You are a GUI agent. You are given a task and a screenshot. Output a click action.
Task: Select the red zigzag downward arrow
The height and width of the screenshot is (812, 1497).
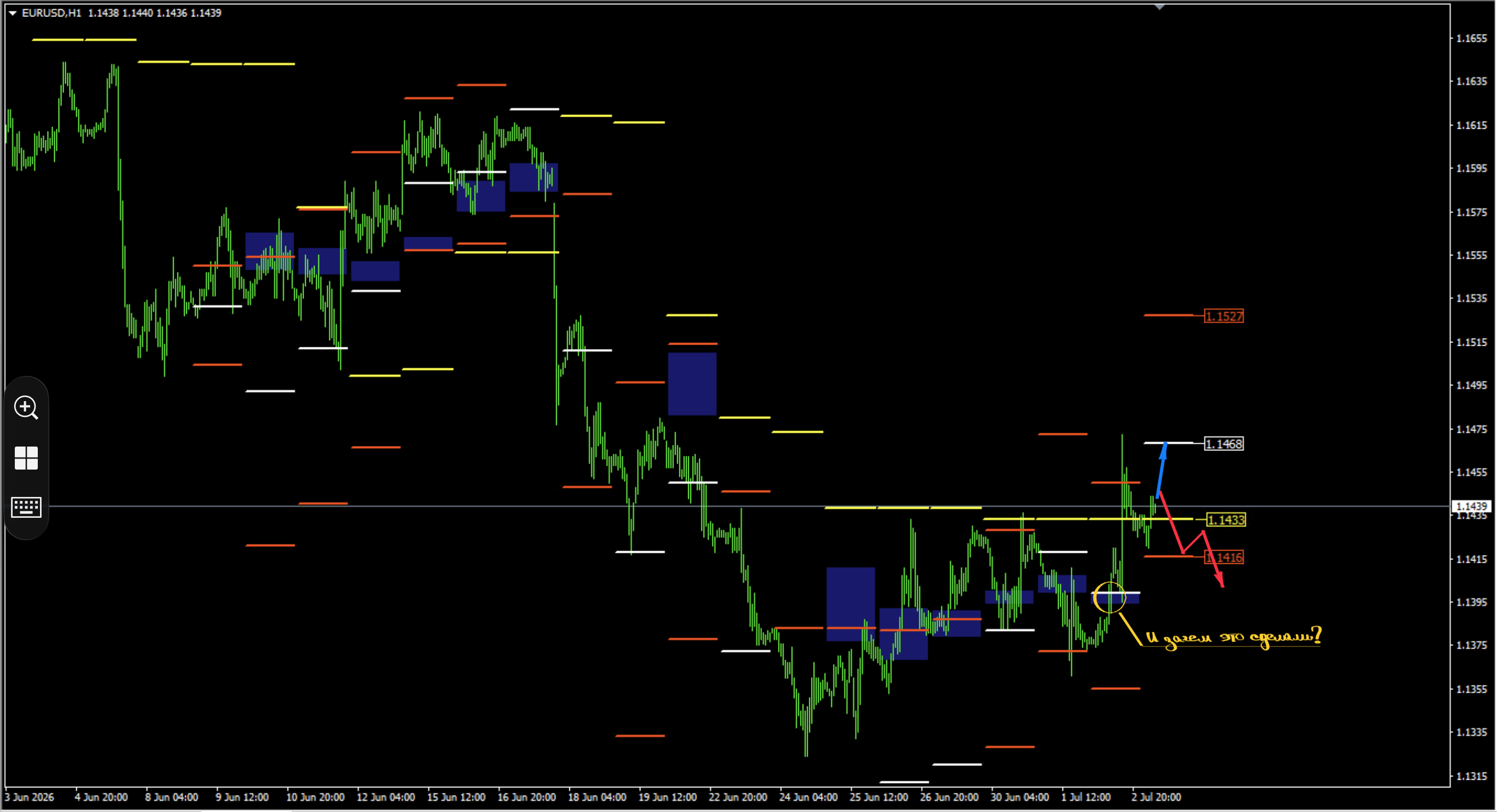(x=1191, y=539)
